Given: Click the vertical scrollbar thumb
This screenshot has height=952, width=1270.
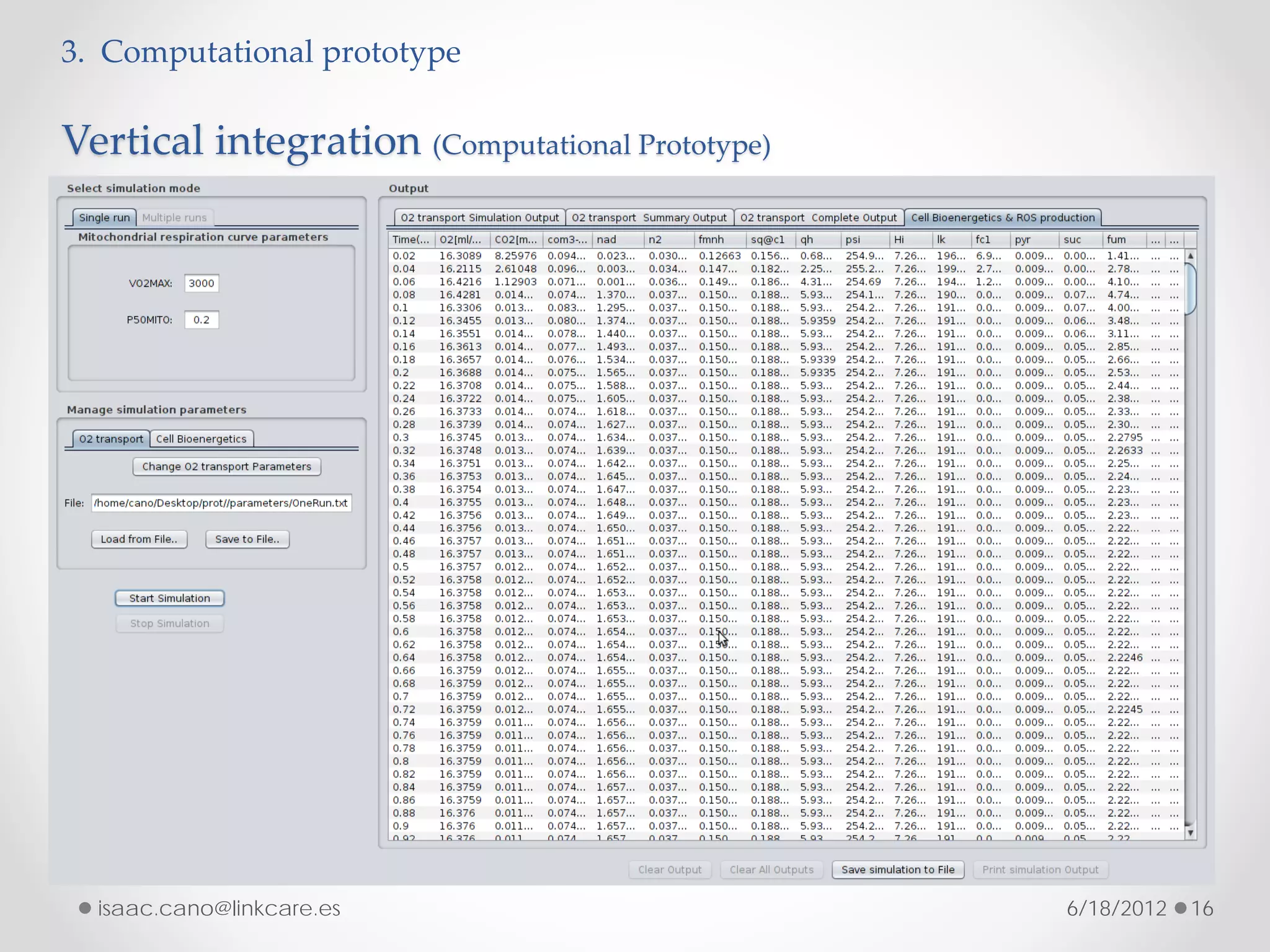Looking at the screenshot, I should pos(1191,289).
